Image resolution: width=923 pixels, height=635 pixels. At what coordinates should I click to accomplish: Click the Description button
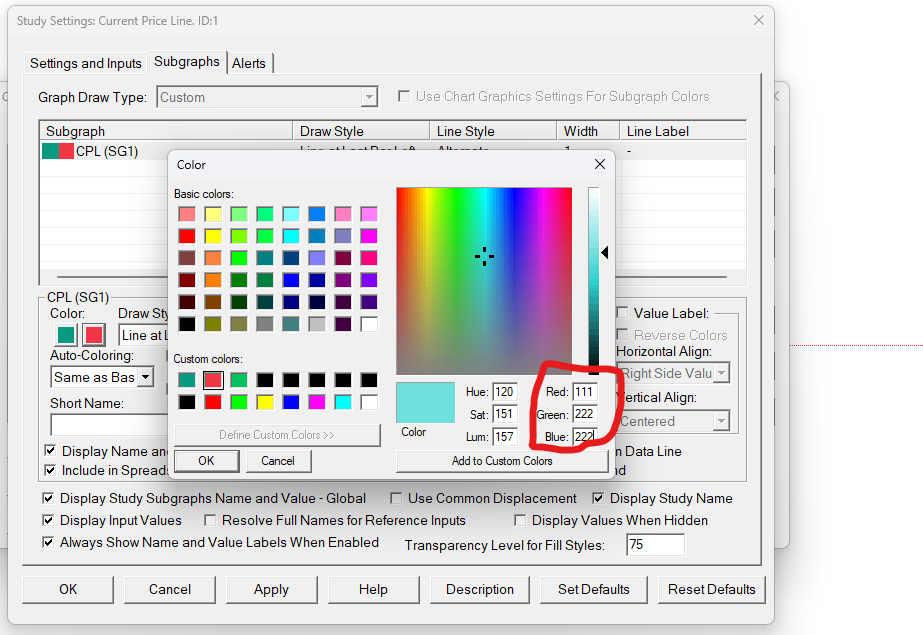[480, 590]
